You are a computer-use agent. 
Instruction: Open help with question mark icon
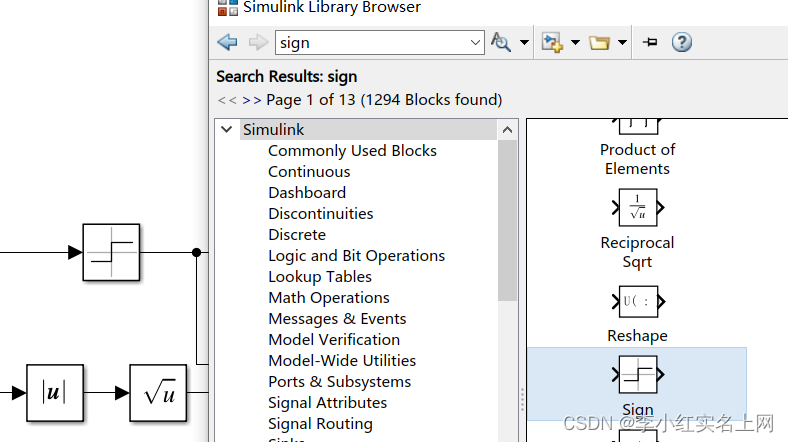click(681, 42)
